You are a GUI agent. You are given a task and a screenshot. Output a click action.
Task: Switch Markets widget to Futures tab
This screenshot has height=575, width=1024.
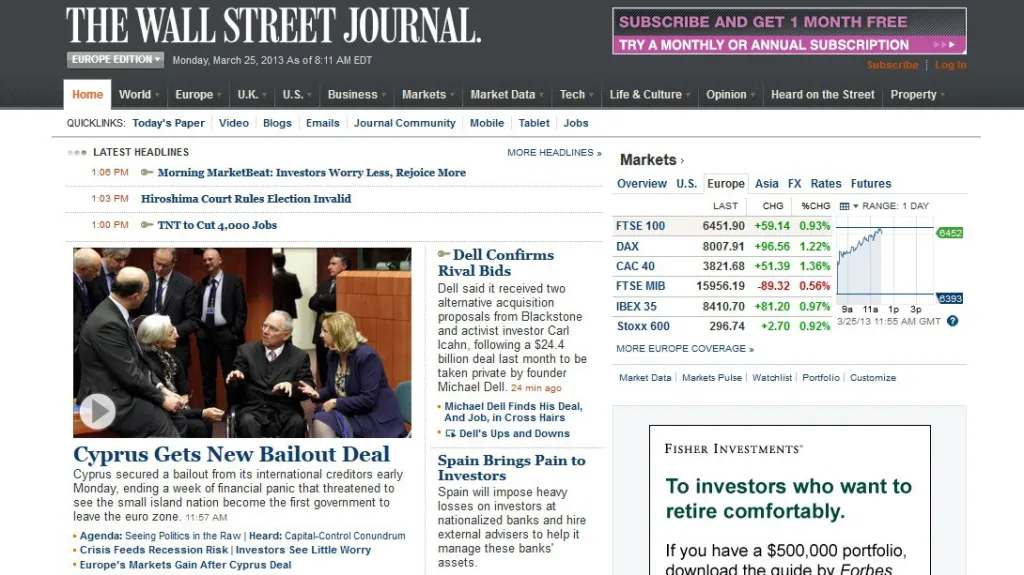coord(871,184)
